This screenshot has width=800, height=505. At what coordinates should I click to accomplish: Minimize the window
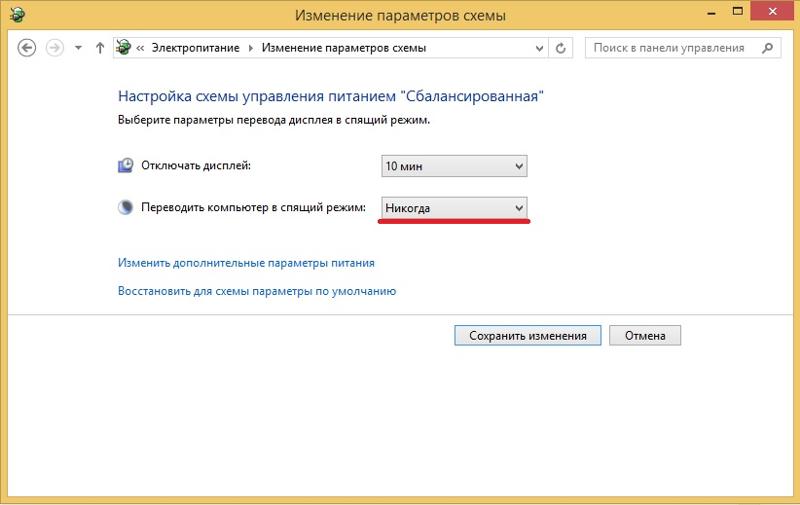click(x=712, y=12)
